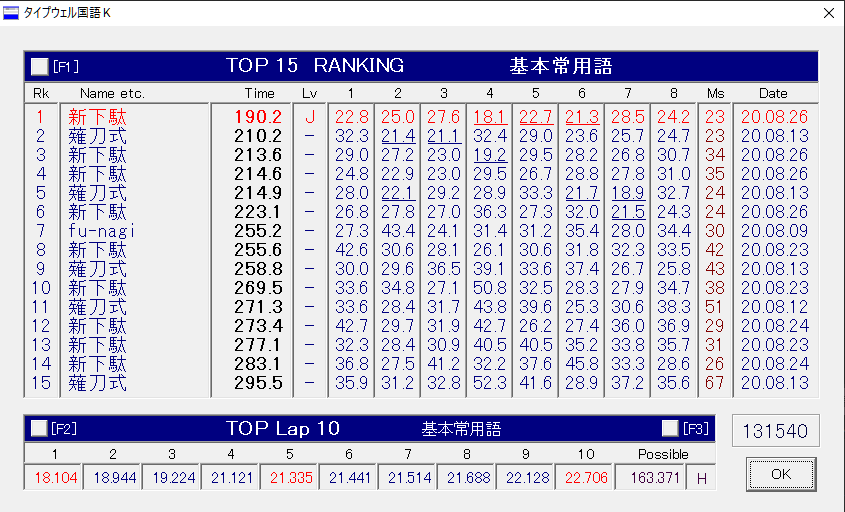Click the Possible column label

point(663,454)
